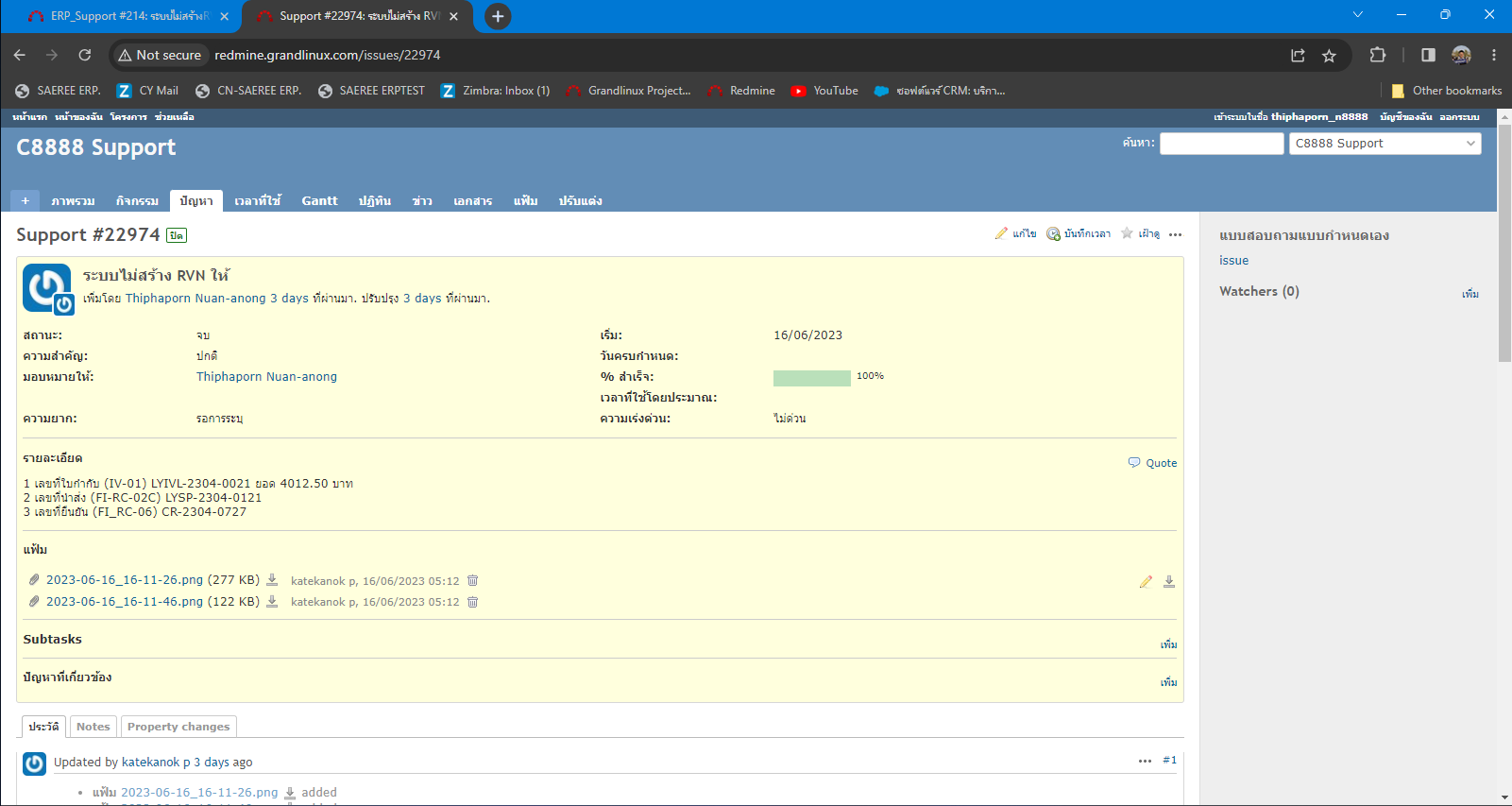
Task: Download 2023-06-16_16-11-26.png via its download icon
Action: pos(272,580)
